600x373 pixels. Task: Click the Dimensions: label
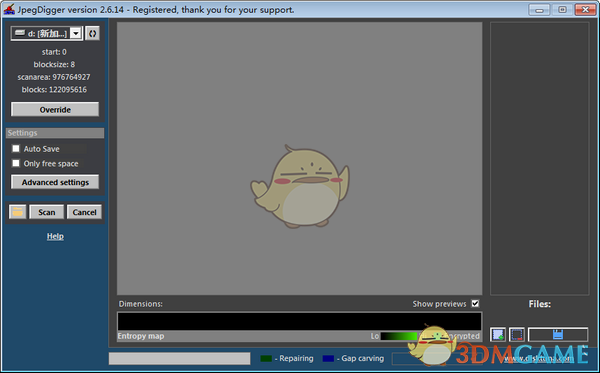(140, 304)
